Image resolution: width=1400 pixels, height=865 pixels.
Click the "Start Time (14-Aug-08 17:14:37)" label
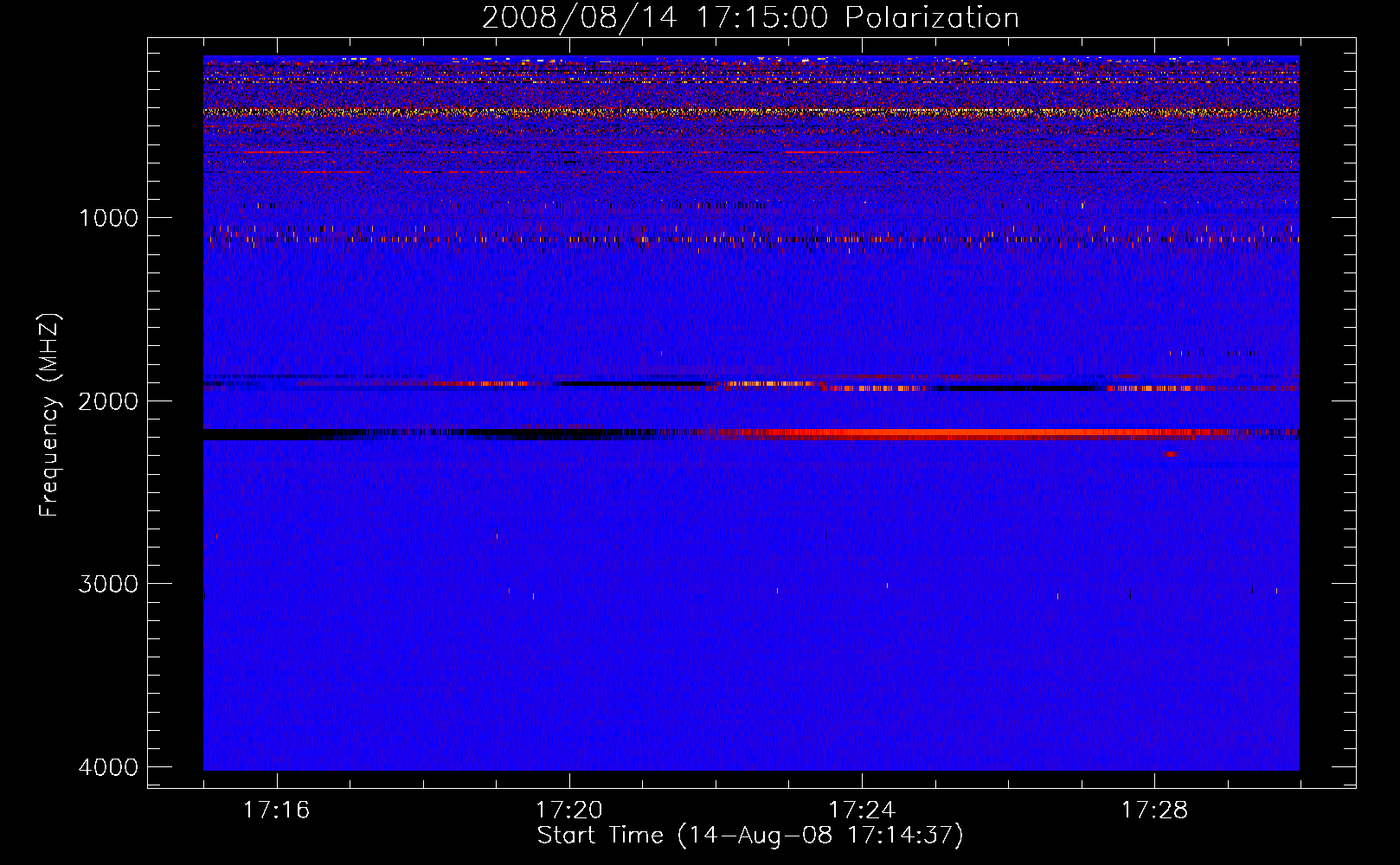tap(750, 836)
